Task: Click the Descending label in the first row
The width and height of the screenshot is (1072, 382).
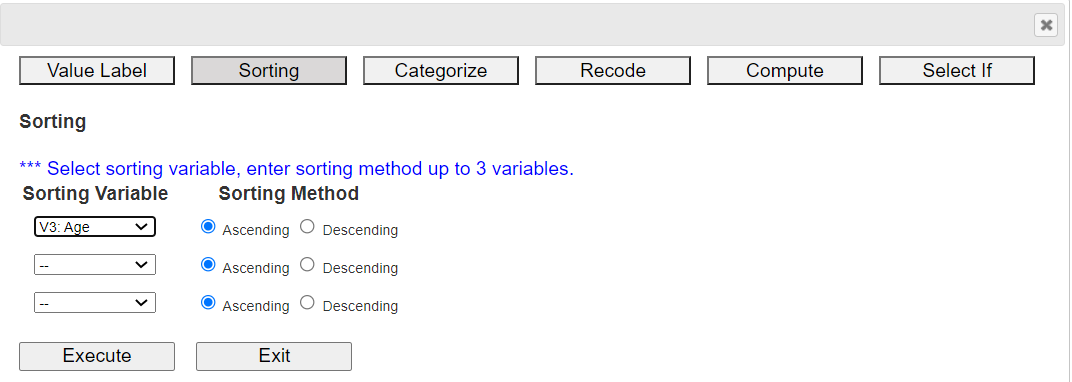Action: pos(360,230)
